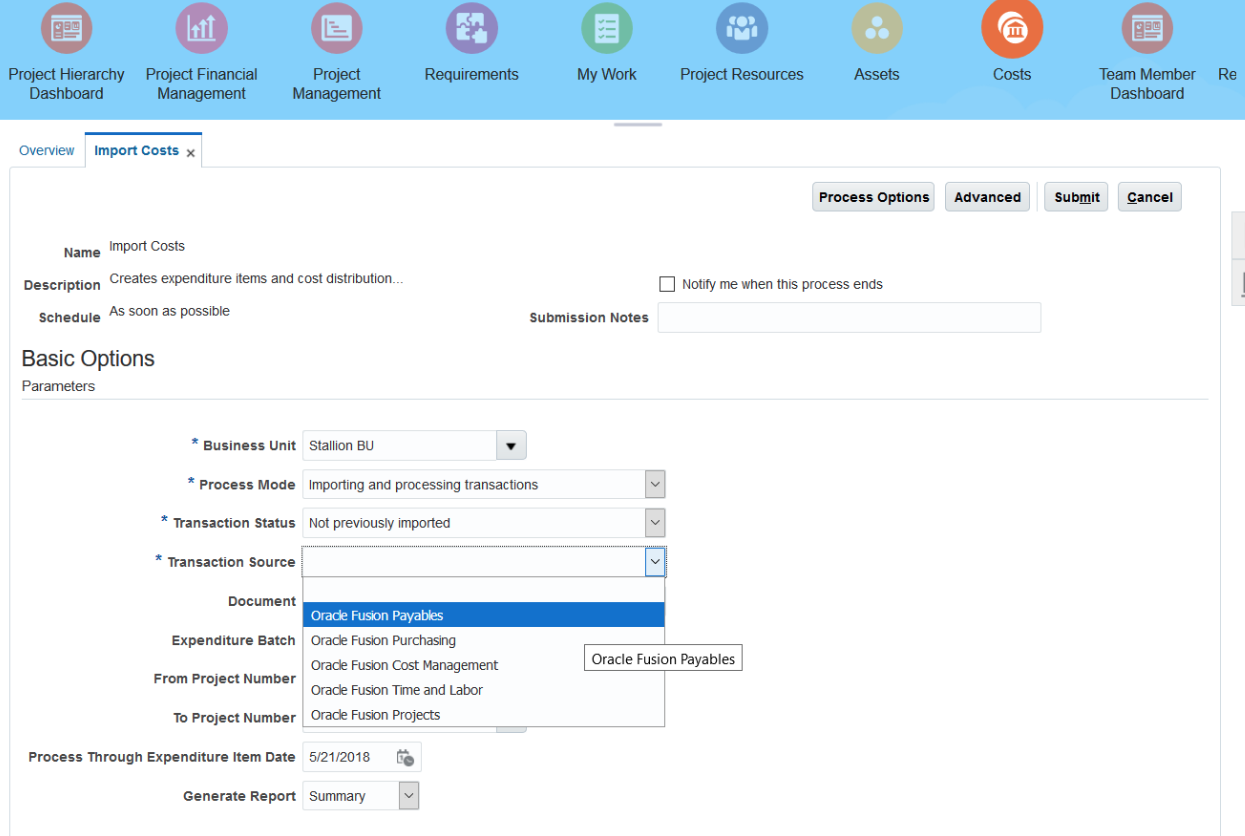Click the Basic Options heading
This screenshot has height=836, width=1245.
coord(88,359)
